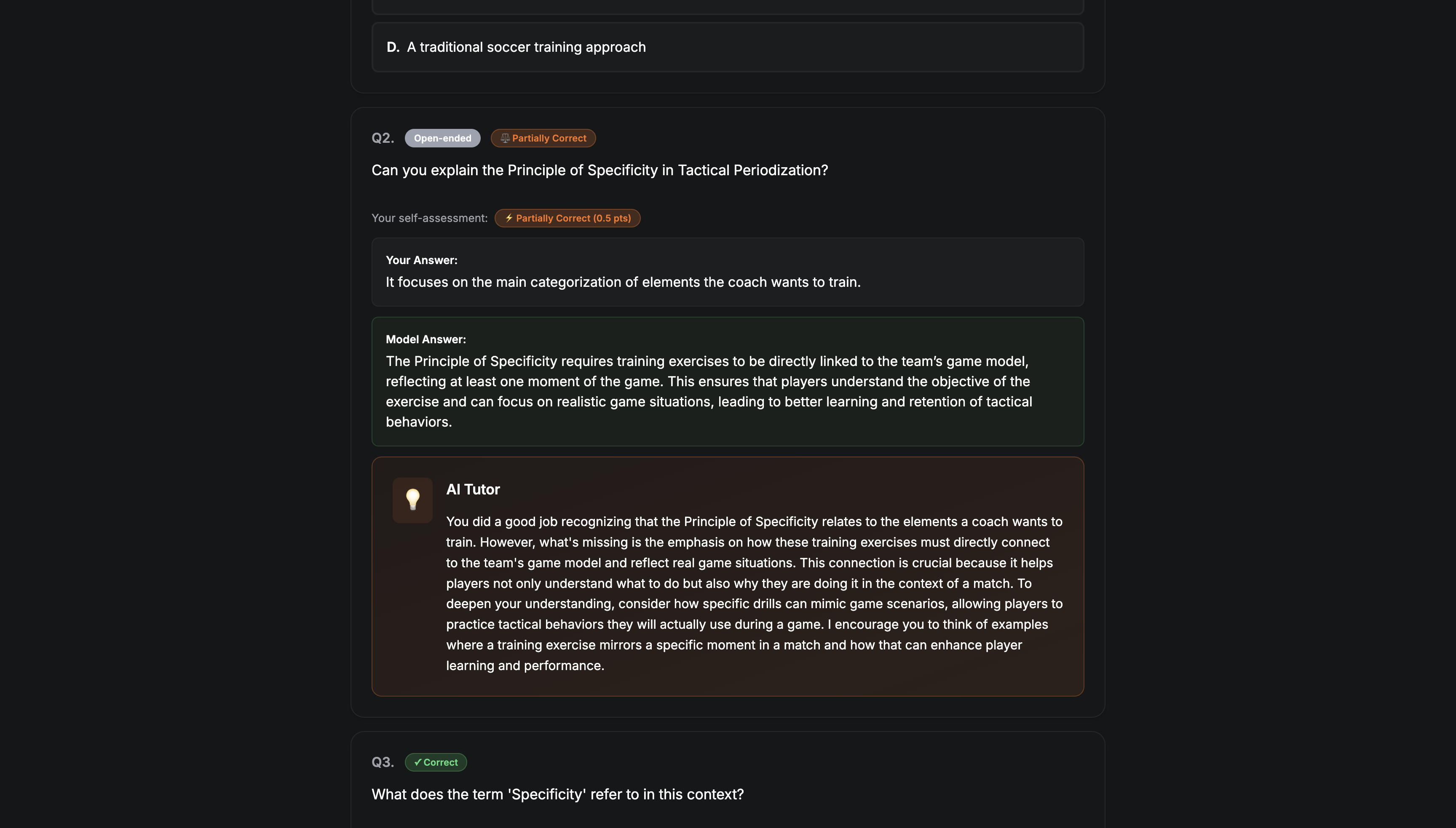Select the Q3 Specificity question text
This screenshot has width=1456, height=828.
(557, 794)
